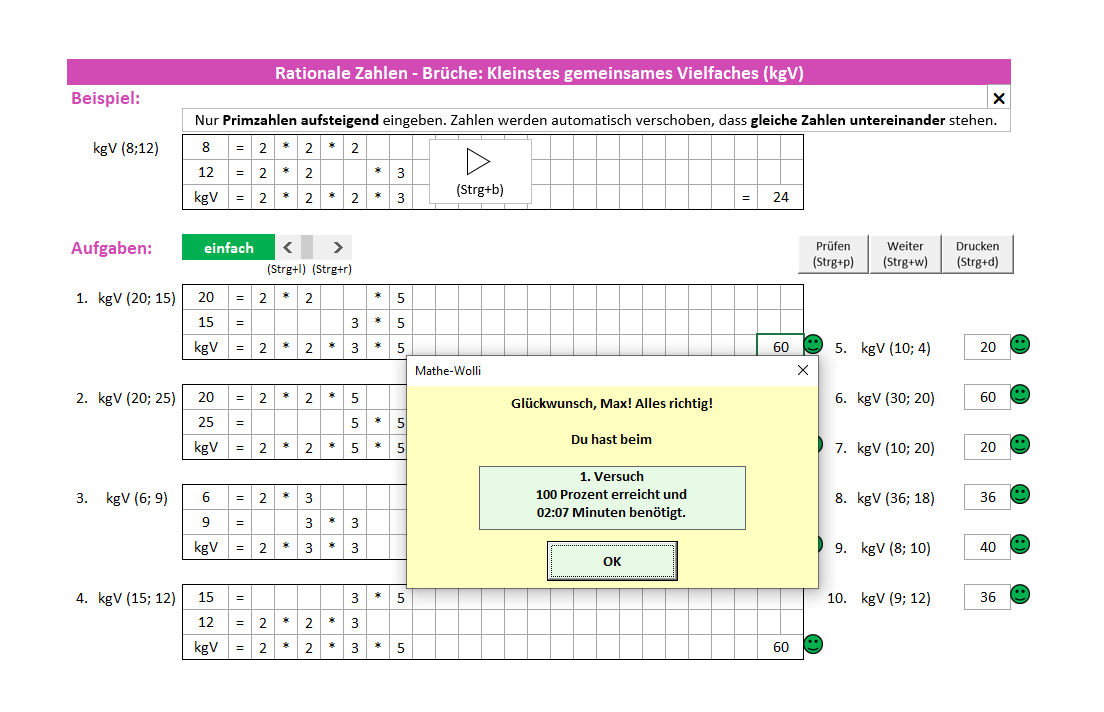Click the smiley beside kgV (8; 10)
The height and width of the screenshot is (712, 1104).
click(1020, 544)
